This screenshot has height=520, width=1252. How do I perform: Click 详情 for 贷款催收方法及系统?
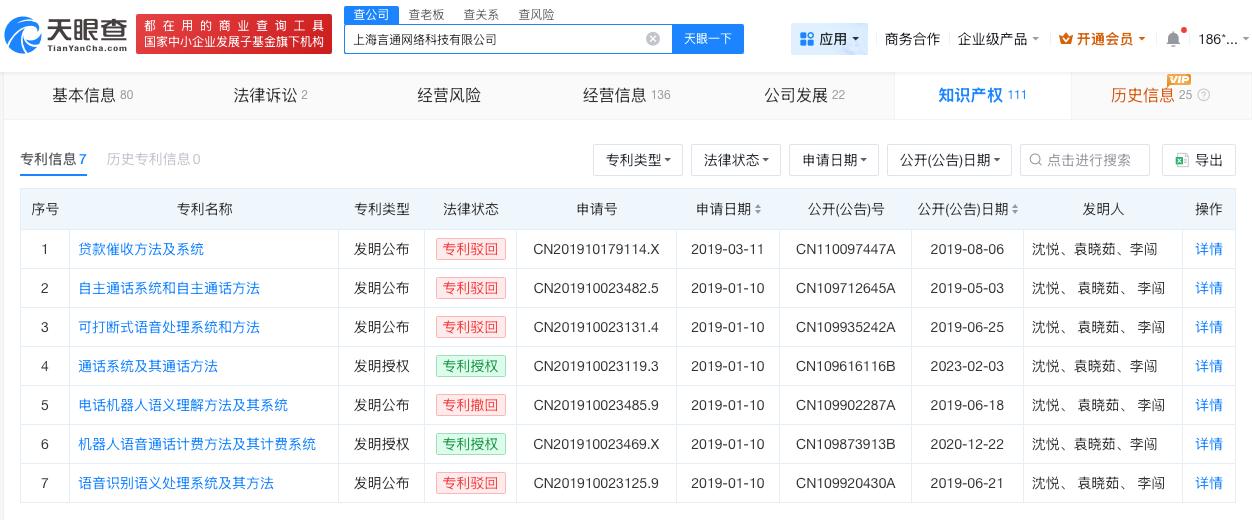(1209, 249)
